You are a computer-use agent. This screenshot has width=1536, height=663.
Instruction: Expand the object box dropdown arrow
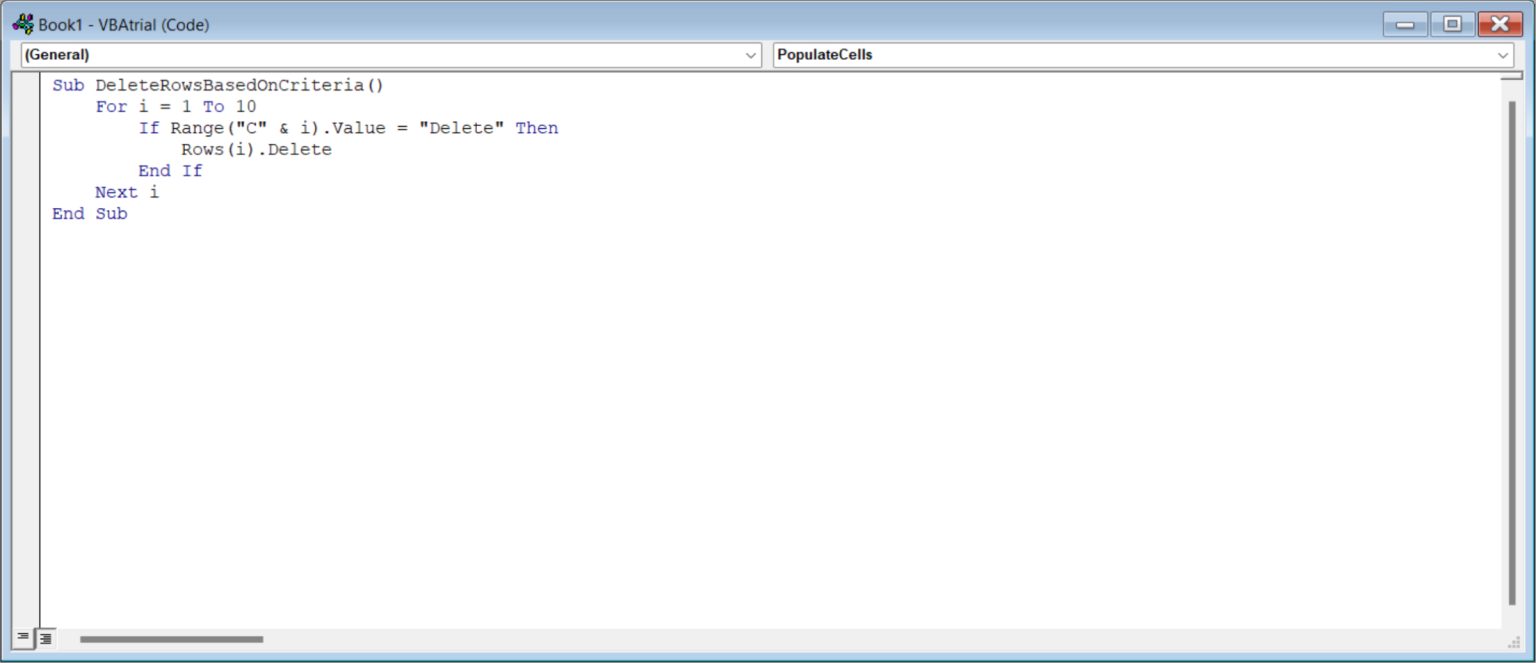pos(753,55)
